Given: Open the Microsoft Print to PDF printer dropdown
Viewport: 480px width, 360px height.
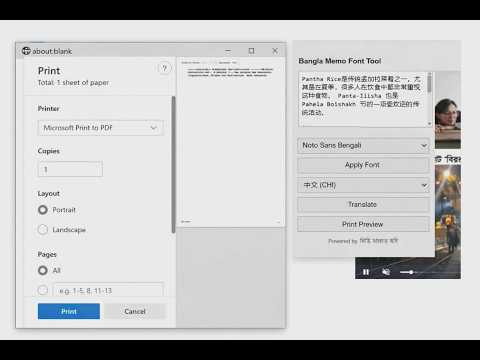Looking at the screenshot, I should pyautogui.click(x=101, y=128).
